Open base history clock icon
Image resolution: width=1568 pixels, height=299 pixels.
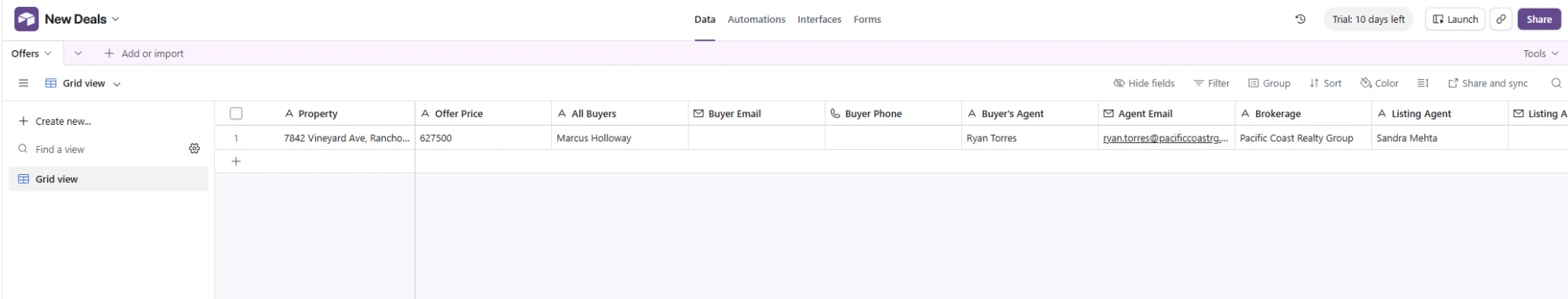click(x=1300, y=19)
